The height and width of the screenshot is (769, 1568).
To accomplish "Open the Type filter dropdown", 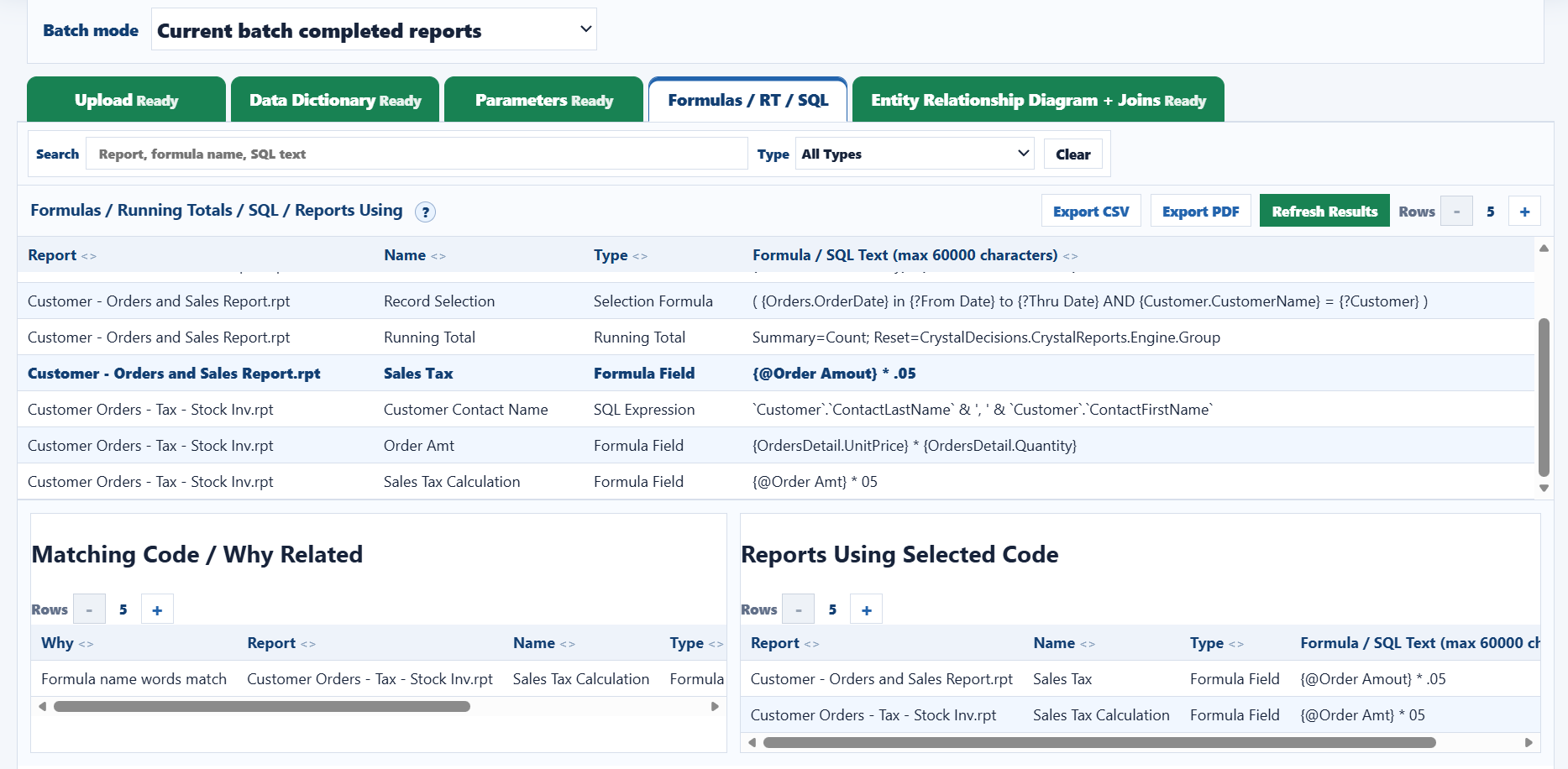I will [x=915, y=154].
